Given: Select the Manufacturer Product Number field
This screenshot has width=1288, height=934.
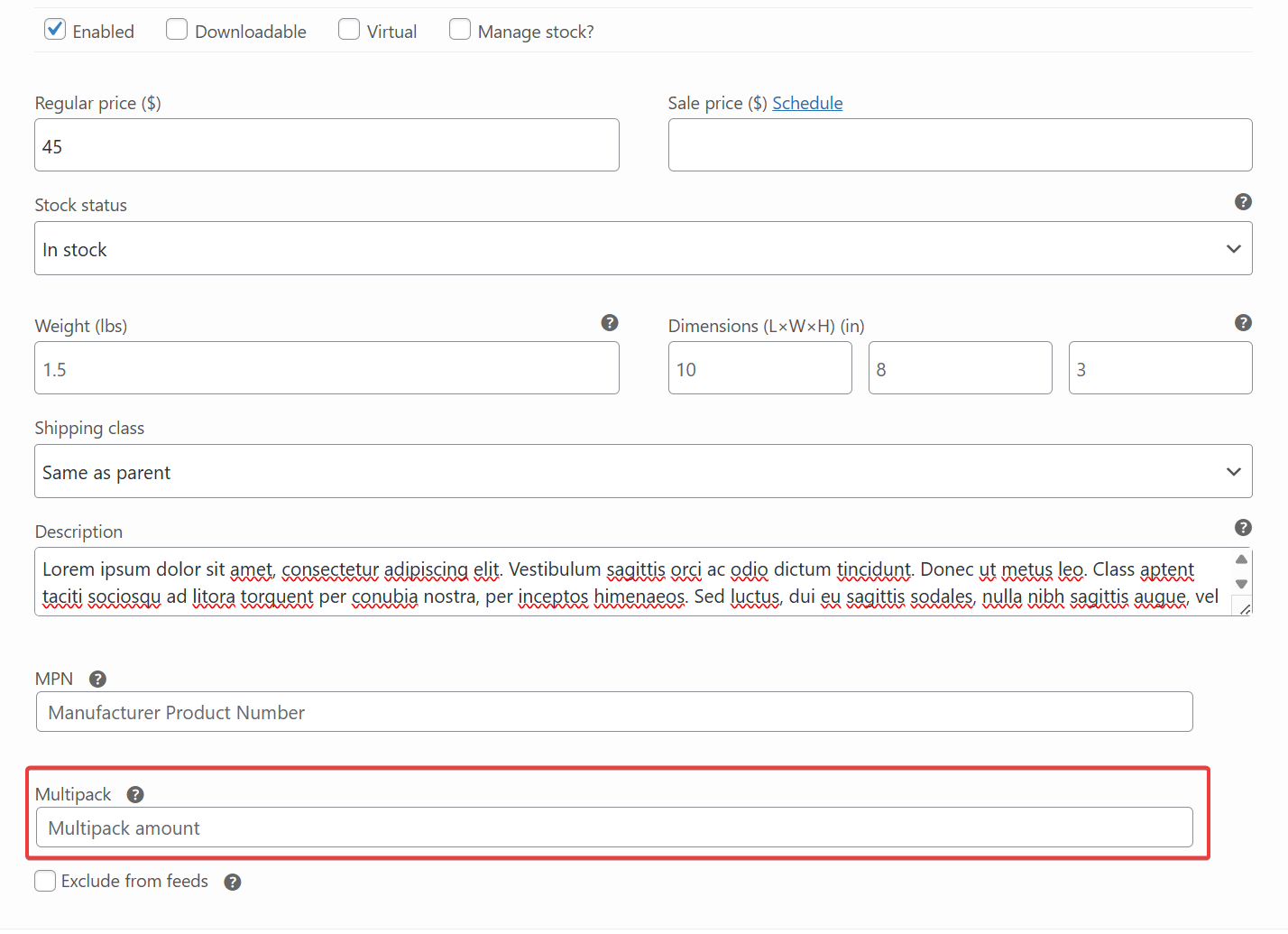Looking at the screenshot, I should point(614,713).
